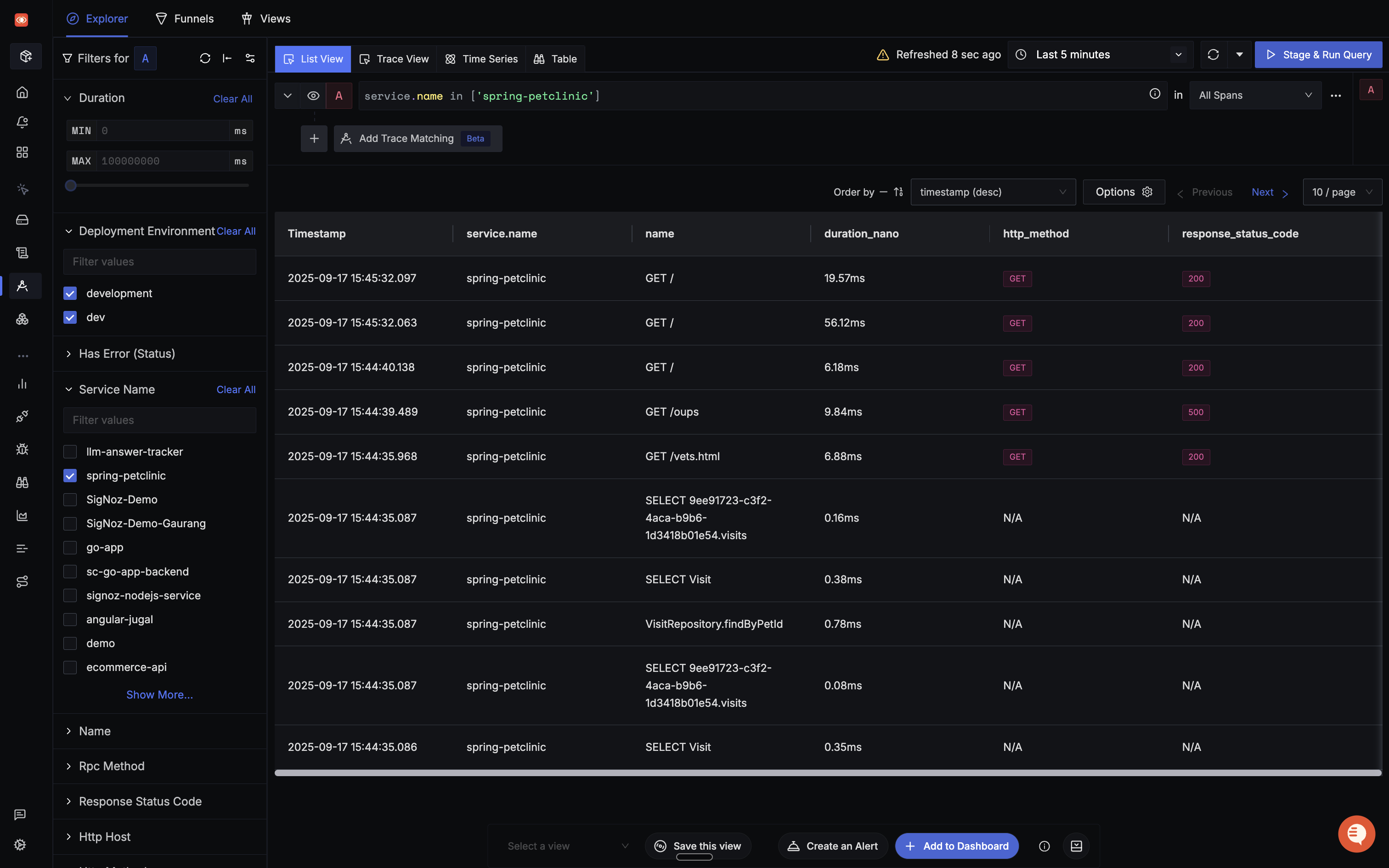The height and width of the screenshot is (868, 1389).
Task: Toggle query A visibility eye icon
Action: pyautogui.click(x=313, y=96)
